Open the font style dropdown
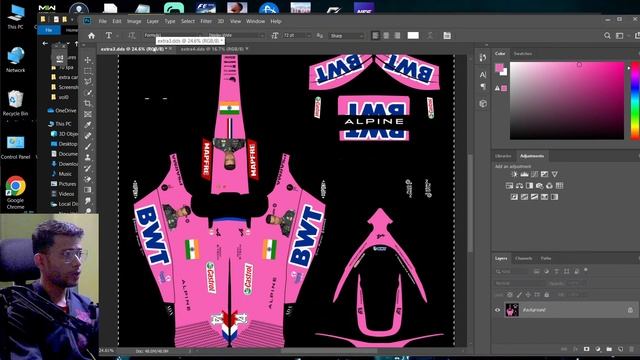 tap(236, 36)
